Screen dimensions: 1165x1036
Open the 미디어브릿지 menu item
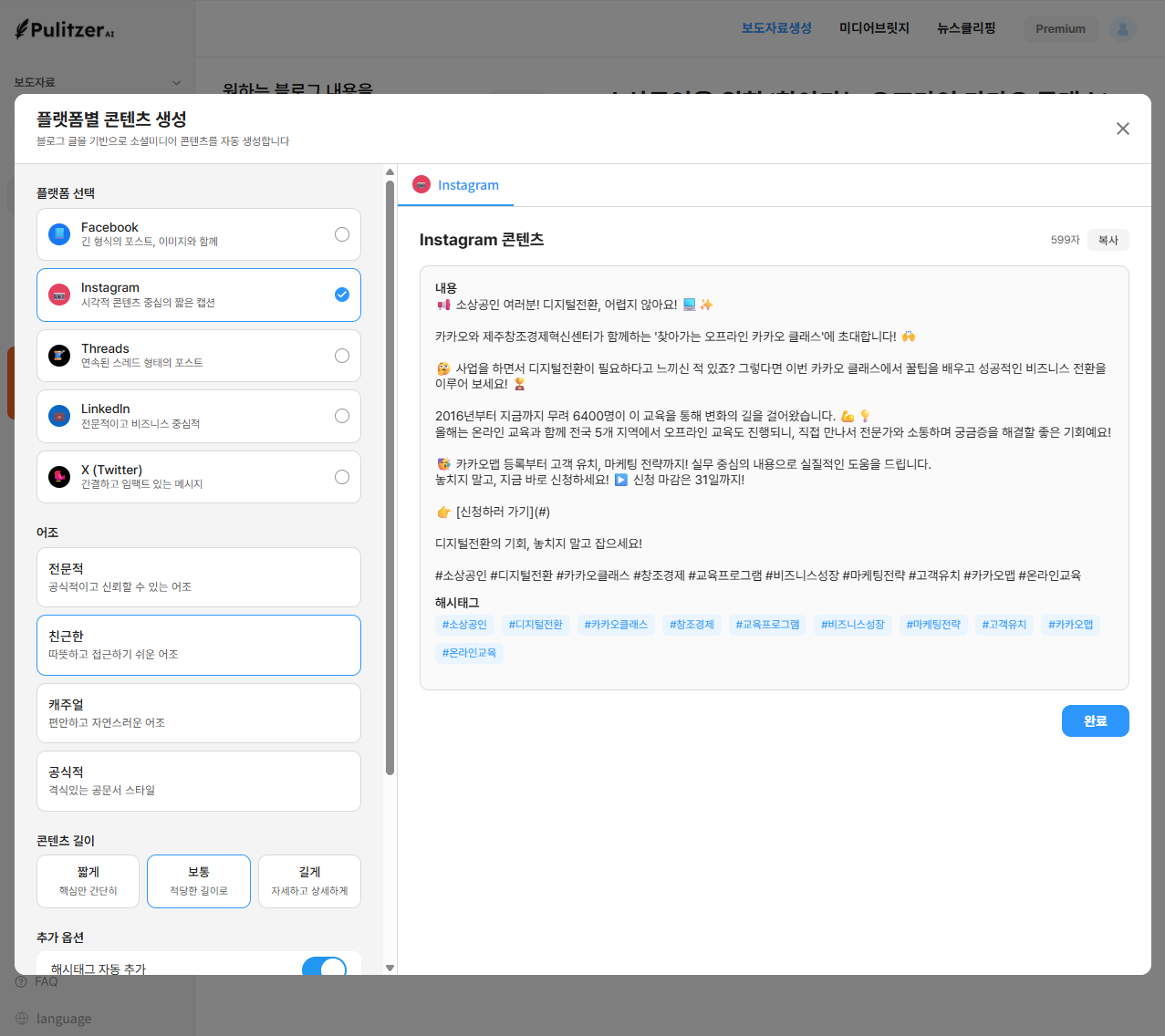click(x=874, y=28)
